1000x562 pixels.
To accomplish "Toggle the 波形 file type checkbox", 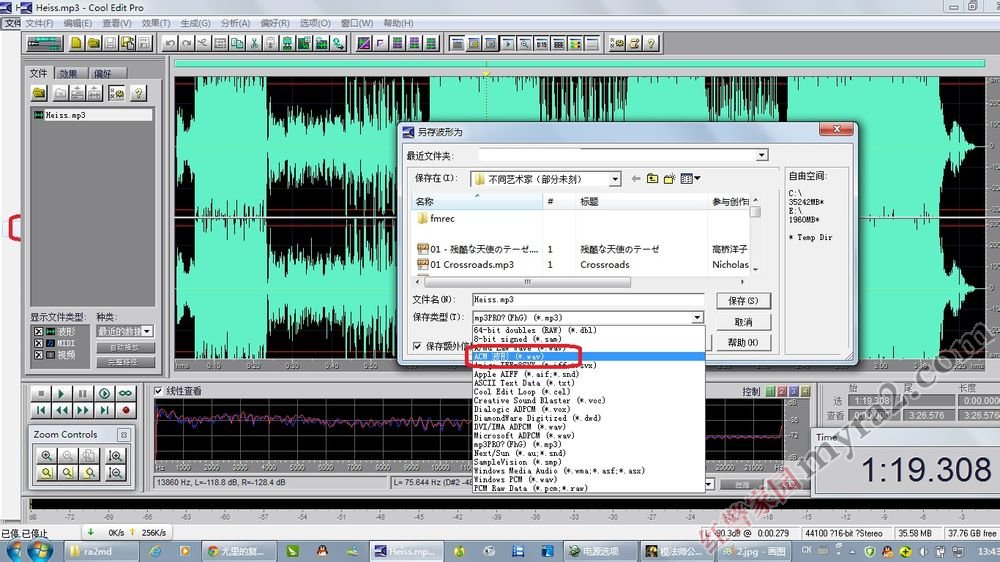I will tap(38, 332).
